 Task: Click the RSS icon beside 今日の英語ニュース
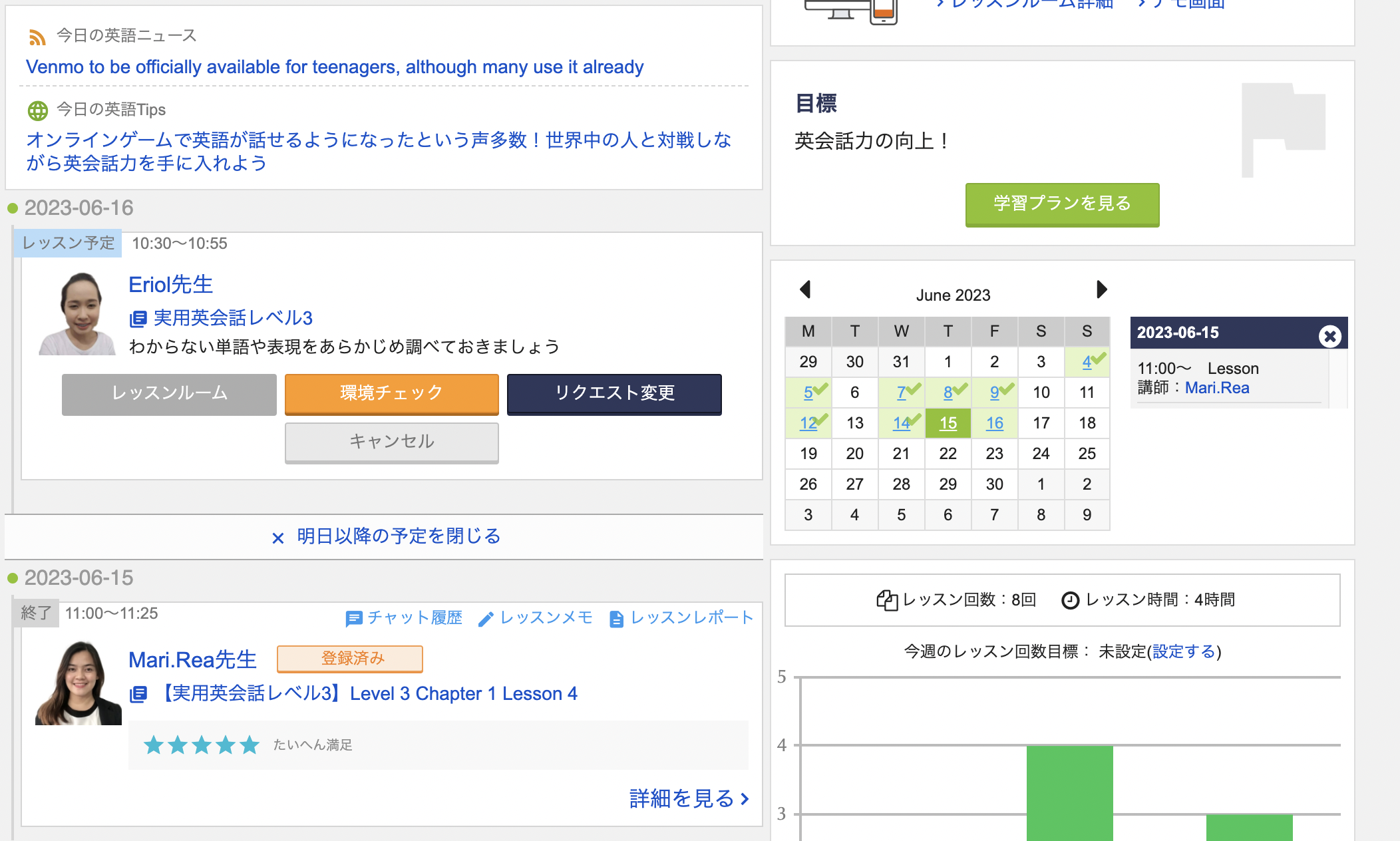37,37
